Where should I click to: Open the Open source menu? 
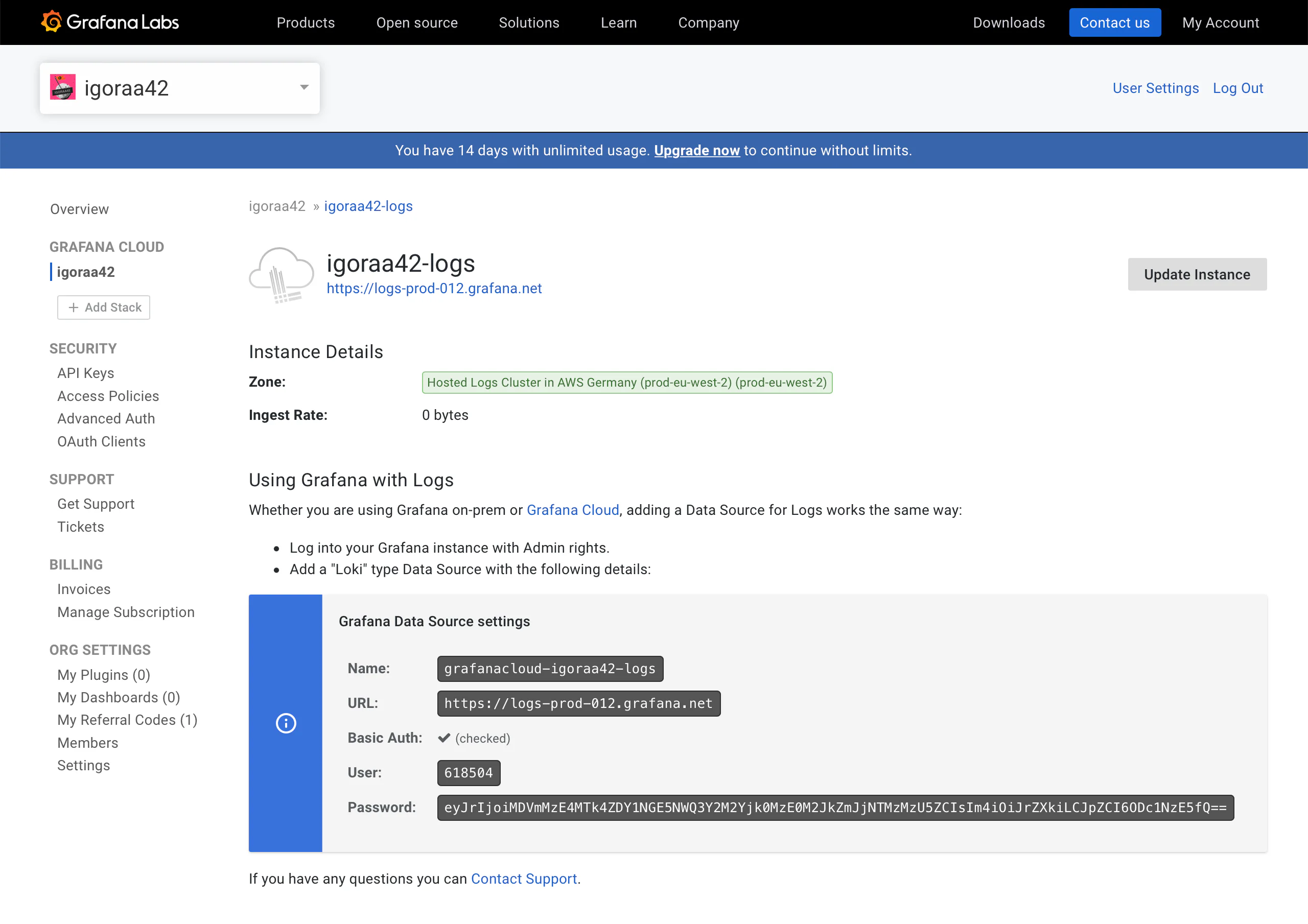pyautogui.click(x=416, y=23)
